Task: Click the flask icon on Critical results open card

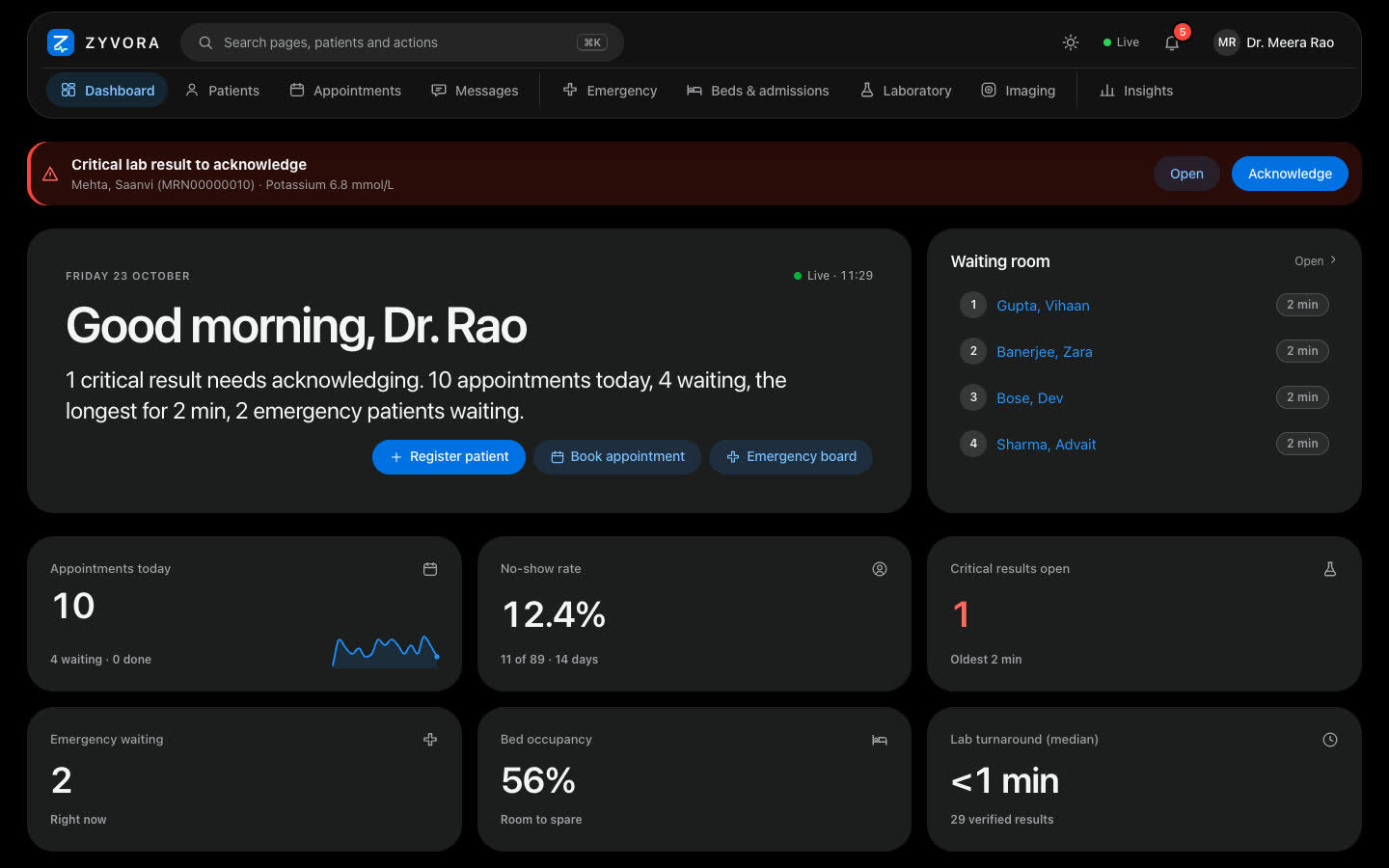Action: [x=1330, y=569]
